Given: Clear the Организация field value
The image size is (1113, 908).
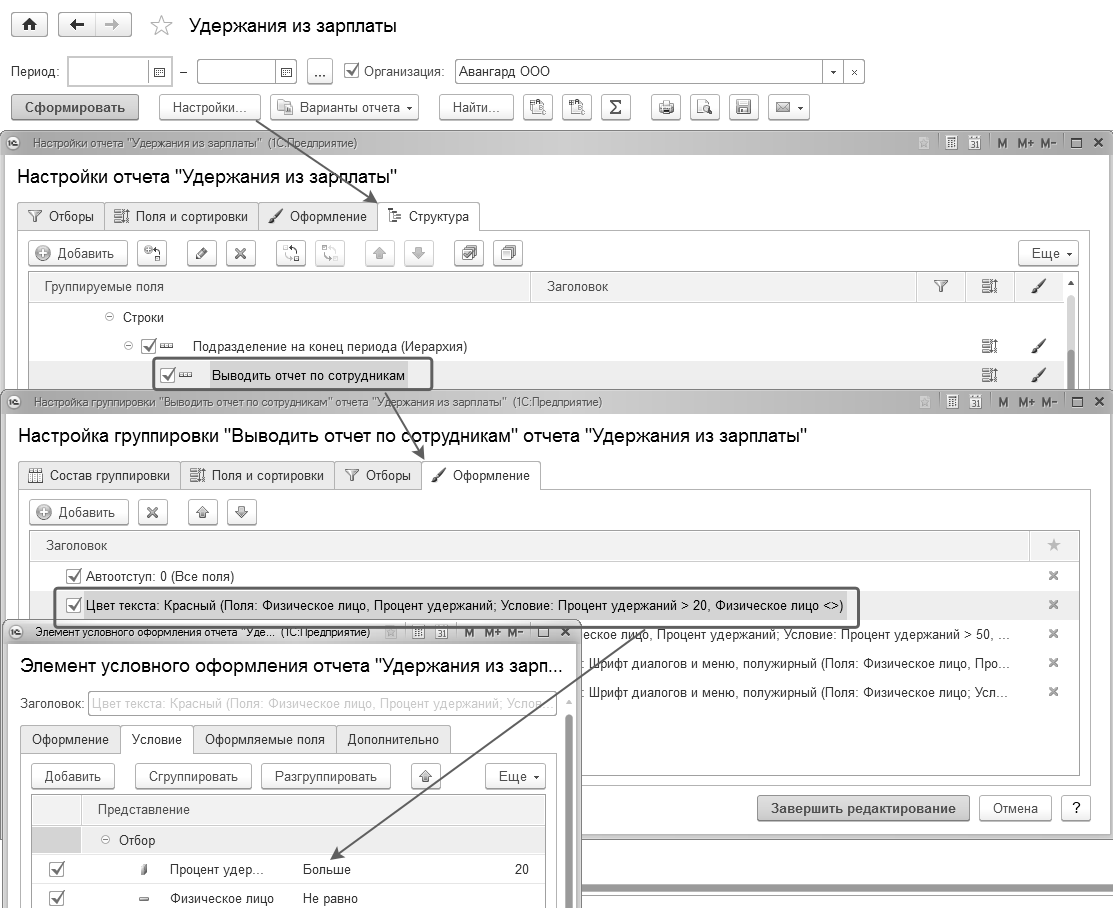Looking at the screenshot, I should 854,72.
